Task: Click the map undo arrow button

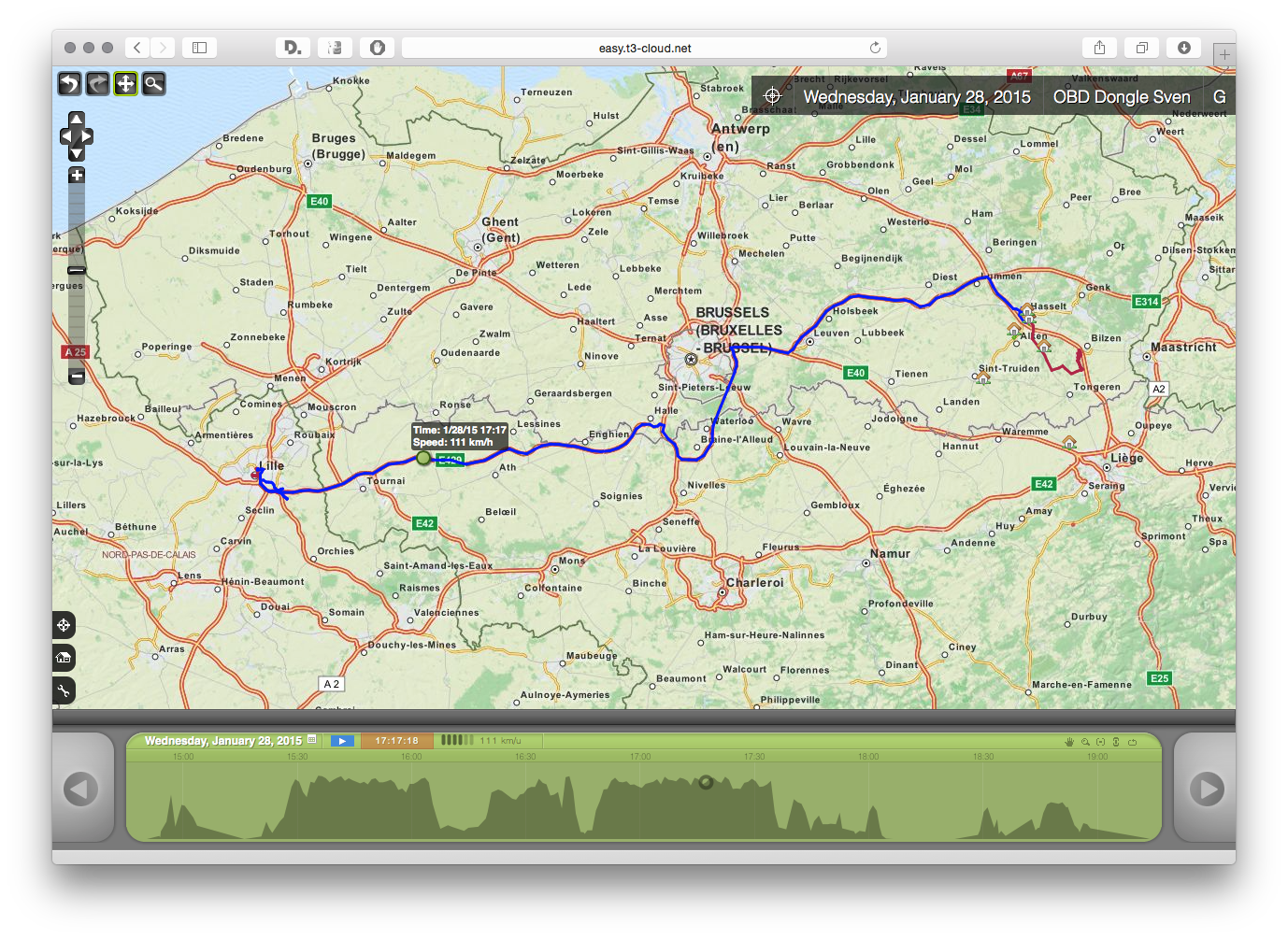Action: 70,84
